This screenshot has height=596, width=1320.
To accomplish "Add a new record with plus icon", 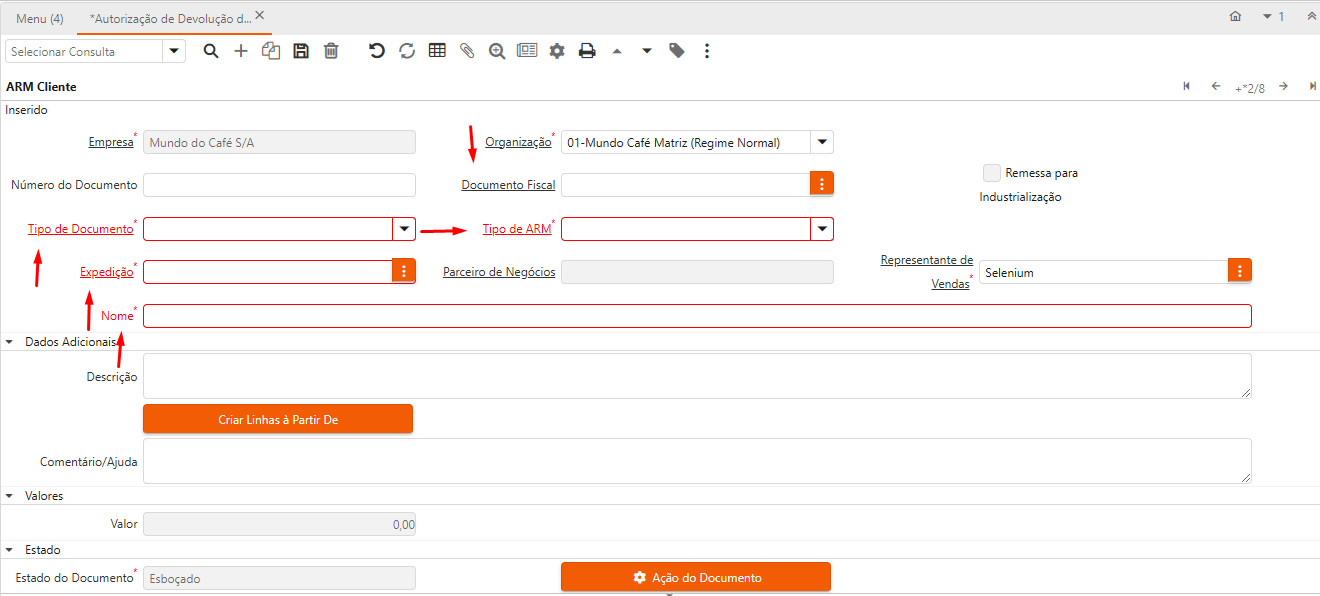I will (x=241, y=51).
